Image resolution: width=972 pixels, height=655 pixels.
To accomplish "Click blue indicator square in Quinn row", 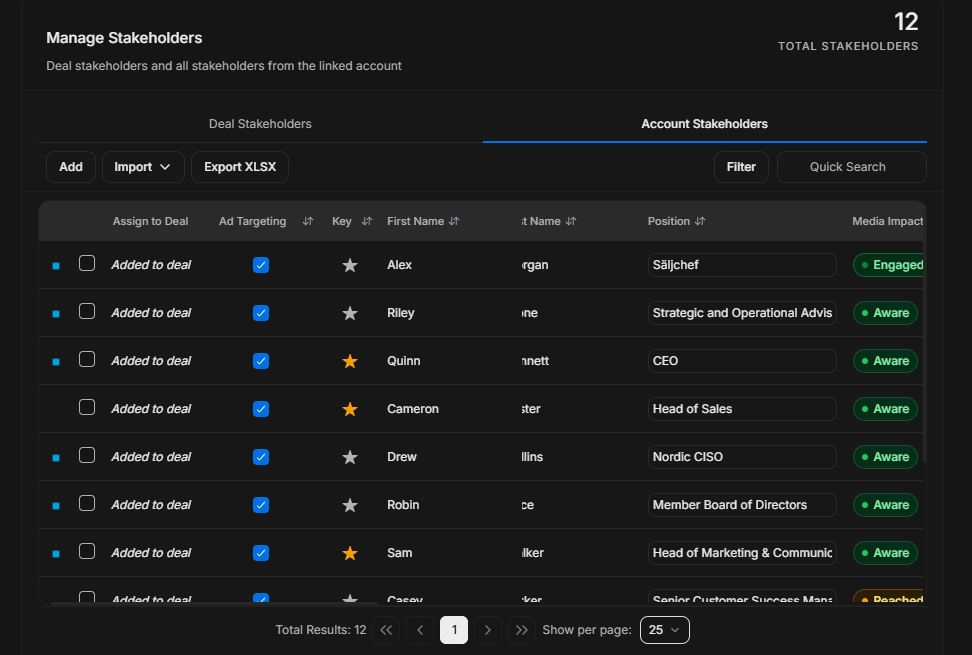I will point(56,362).
